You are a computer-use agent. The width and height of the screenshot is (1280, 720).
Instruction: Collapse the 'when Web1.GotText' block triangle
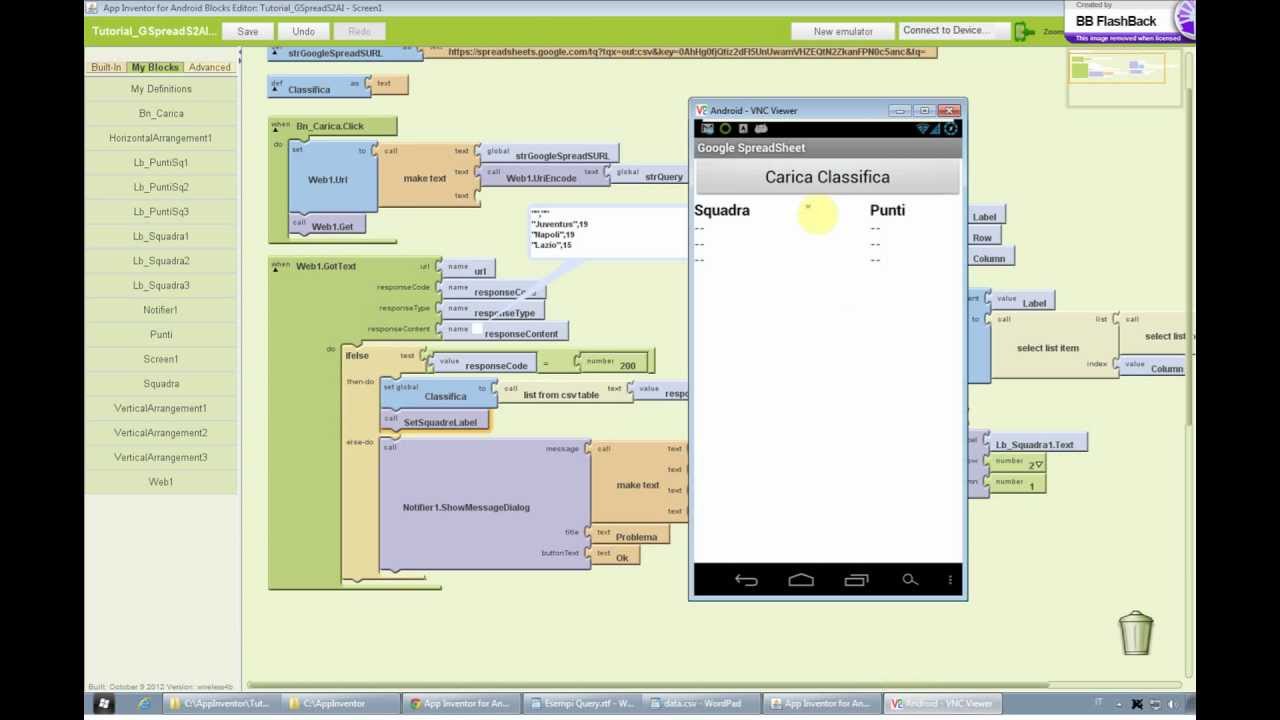click(x=276, y=268)
